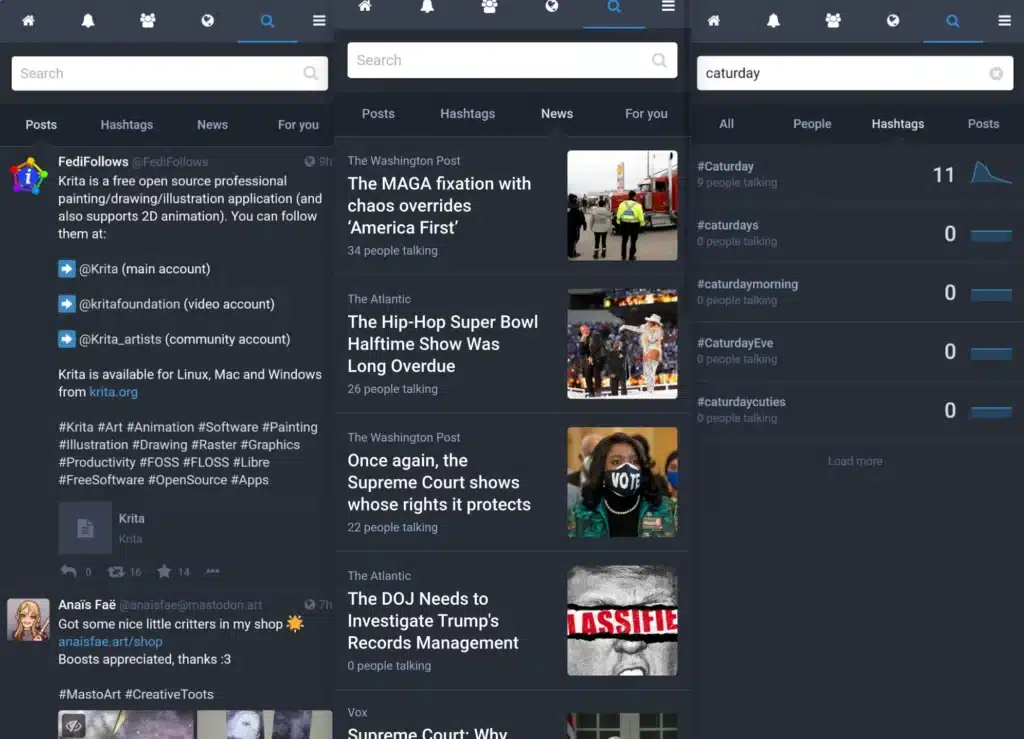Image resolution: width=1024 pixels, height=739 pixels.
Task: Click search field containing 'caturday'
Action: (x=855, y=73)
